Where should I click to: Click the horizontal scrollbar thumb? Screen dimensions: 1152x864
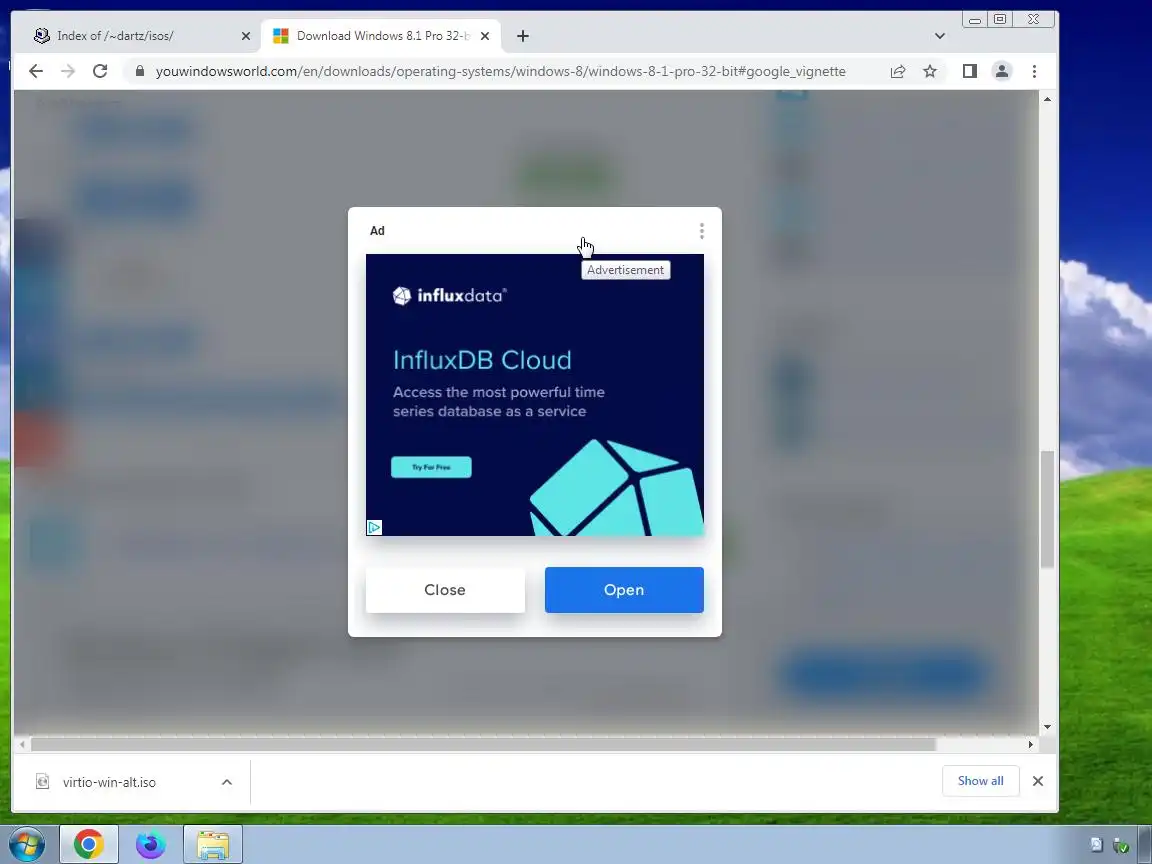click(483, 745)
